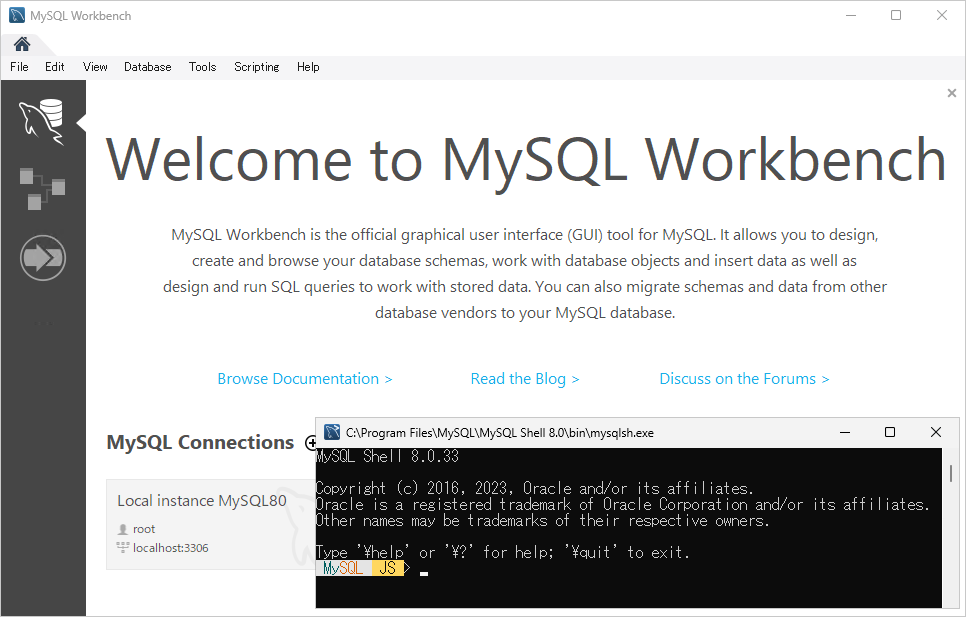This screenshot has width=966, height=617.
Task: Close the MySQL Shell window
Action: coord(936,432)
